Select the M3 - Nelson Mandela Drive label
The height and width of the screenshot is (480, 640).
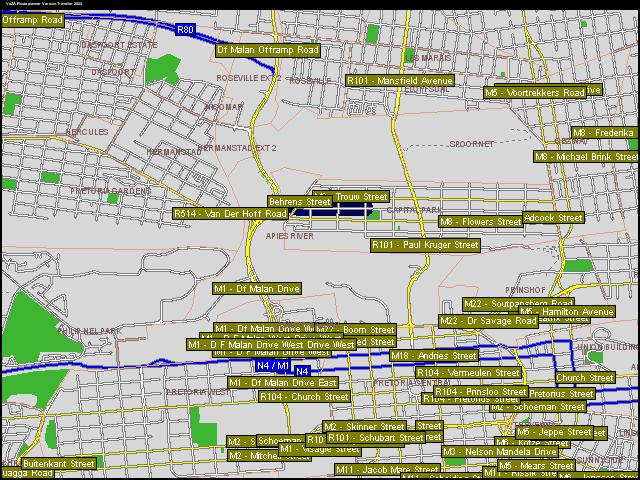click(x=500, y=451)
